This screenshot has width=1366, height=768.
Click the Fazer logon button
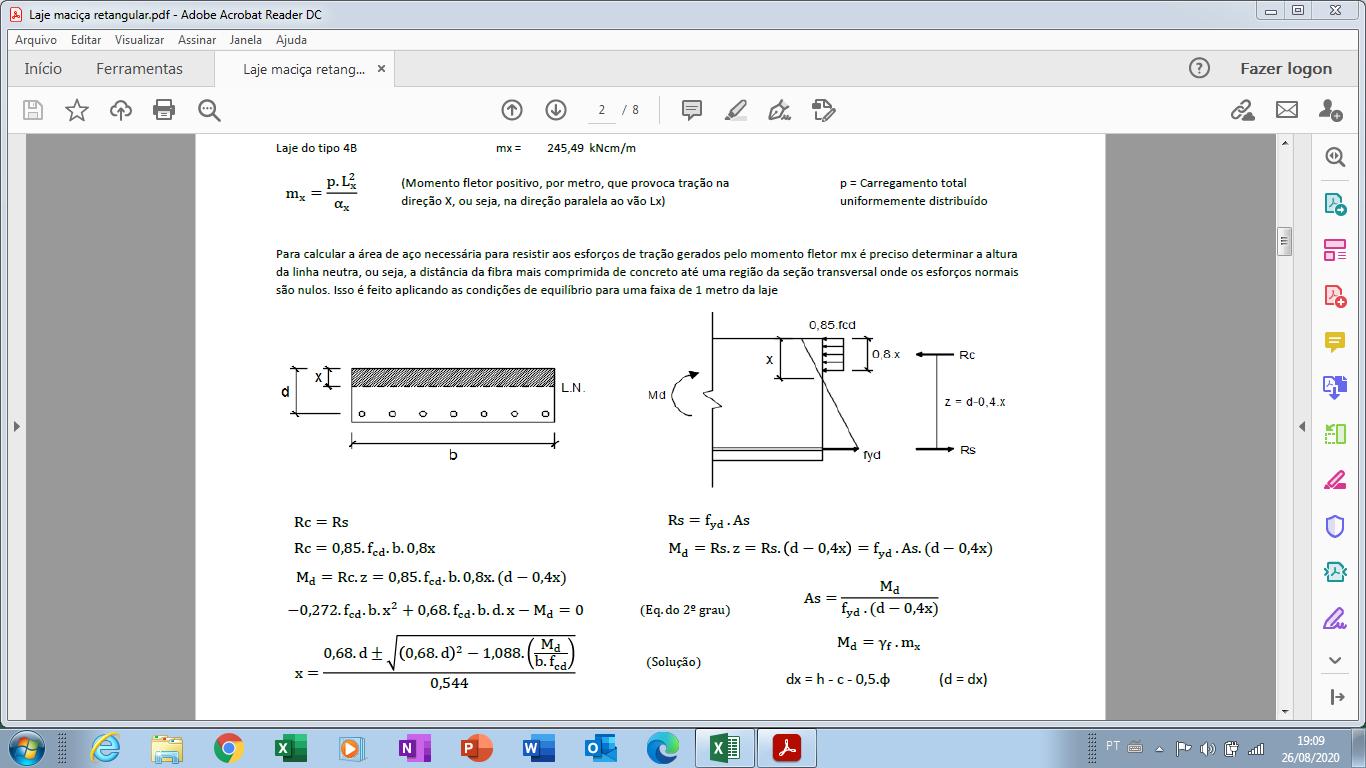pyautogui.click(x=1286, y=69)
